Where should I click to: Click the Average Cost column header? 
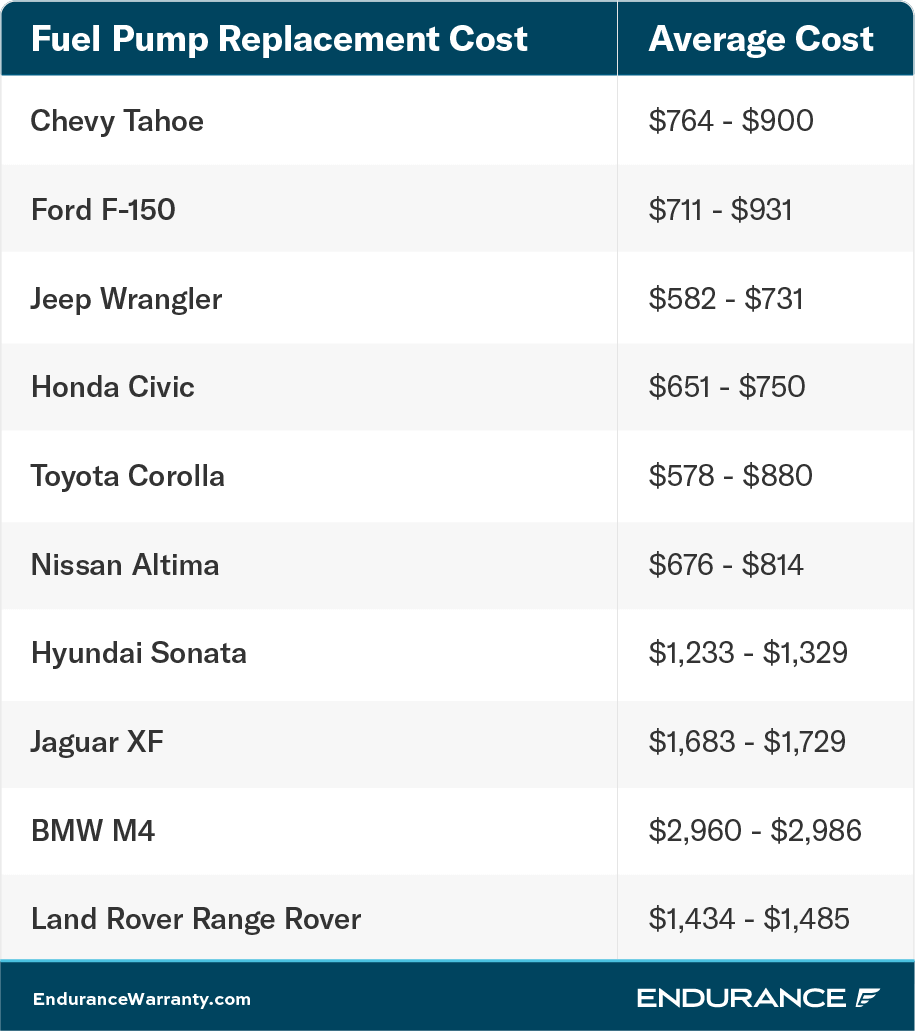pos(761,39)
